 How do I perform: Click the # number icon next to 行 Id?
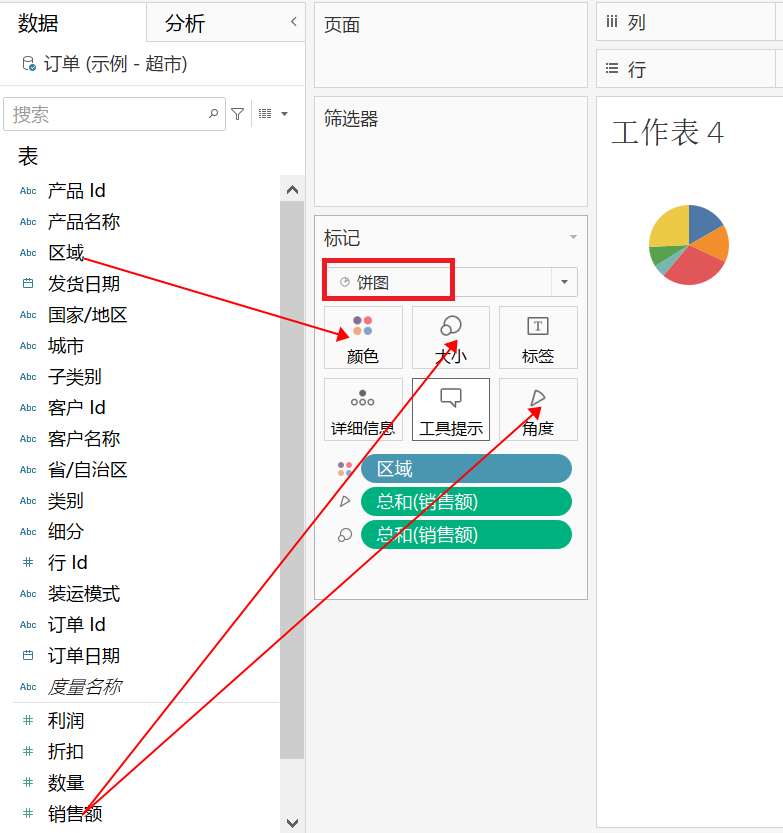point(28,563)
